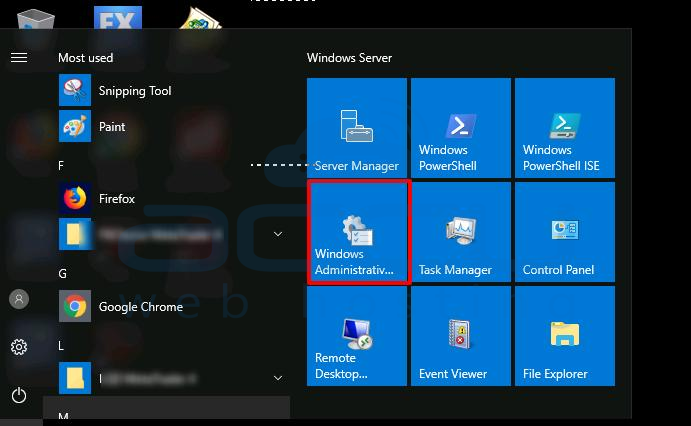This screenshot has width=691, height=426.
Task: Launch the Task Manager tile
Action: coord(461,232)
